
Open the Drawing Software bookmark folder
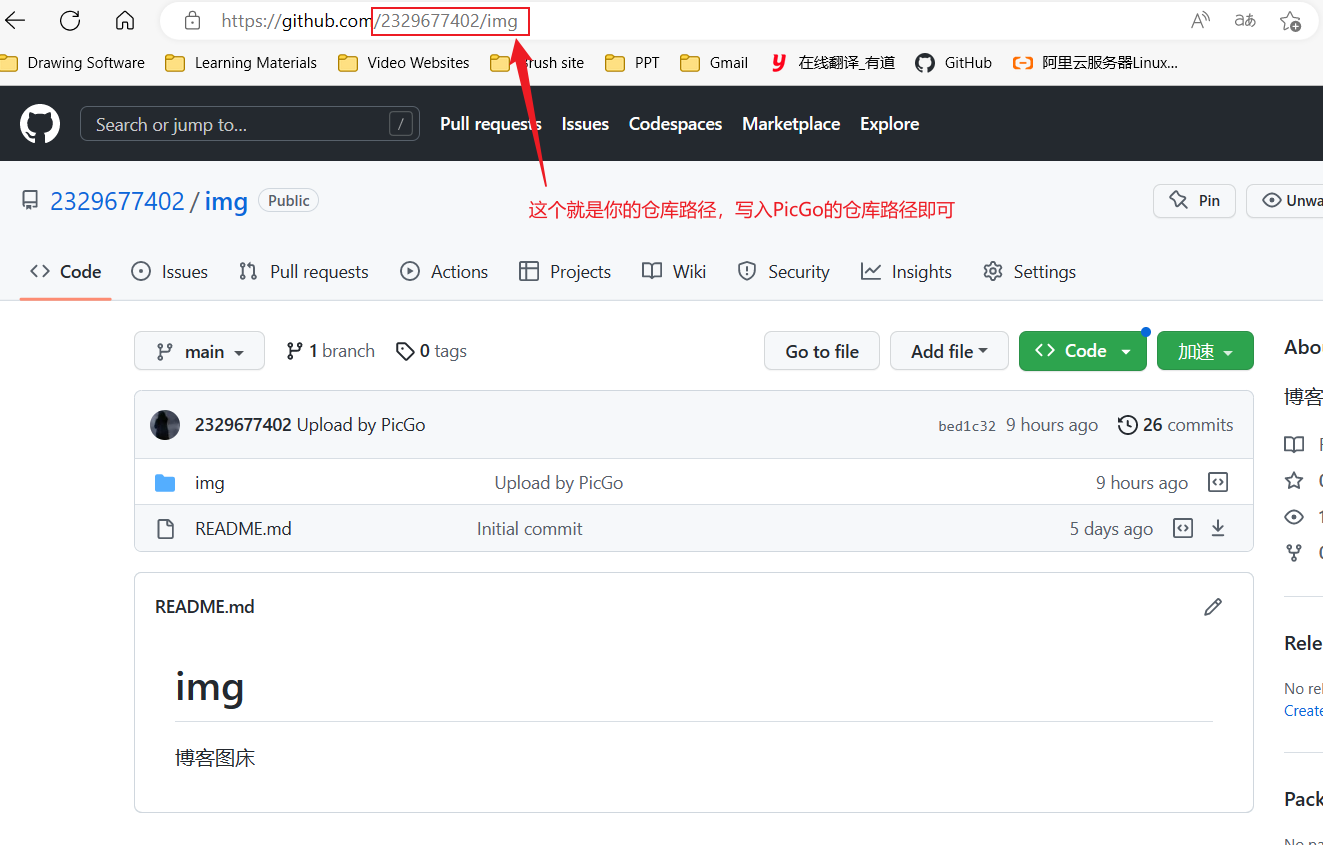(72, 63)
